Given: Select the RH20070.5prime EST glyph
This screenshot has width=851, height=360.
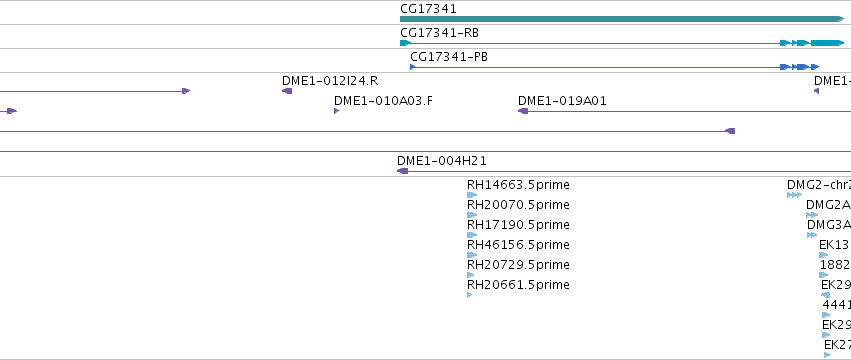Looking at the screenshot, I should tap(472, 215).
